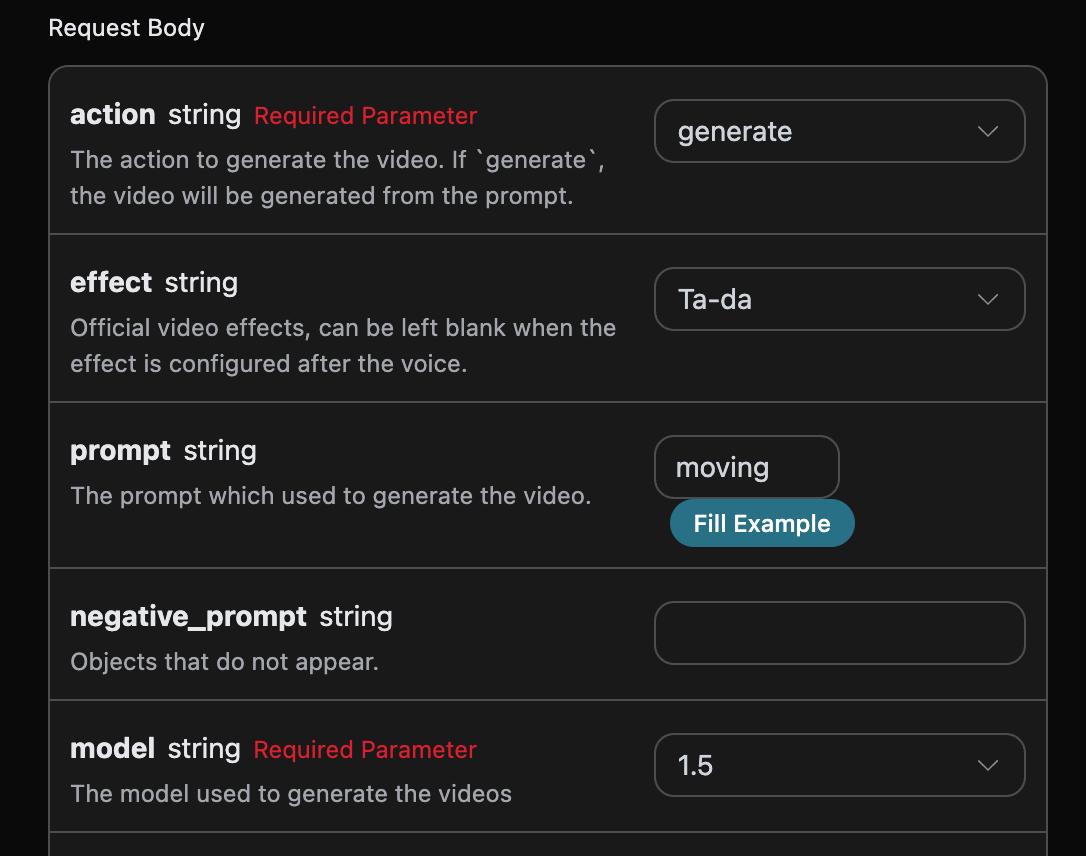This screenshot has height=856, width=1086.
Task: Click Required Parameter text beside model
Action: [x=365, y=750]
